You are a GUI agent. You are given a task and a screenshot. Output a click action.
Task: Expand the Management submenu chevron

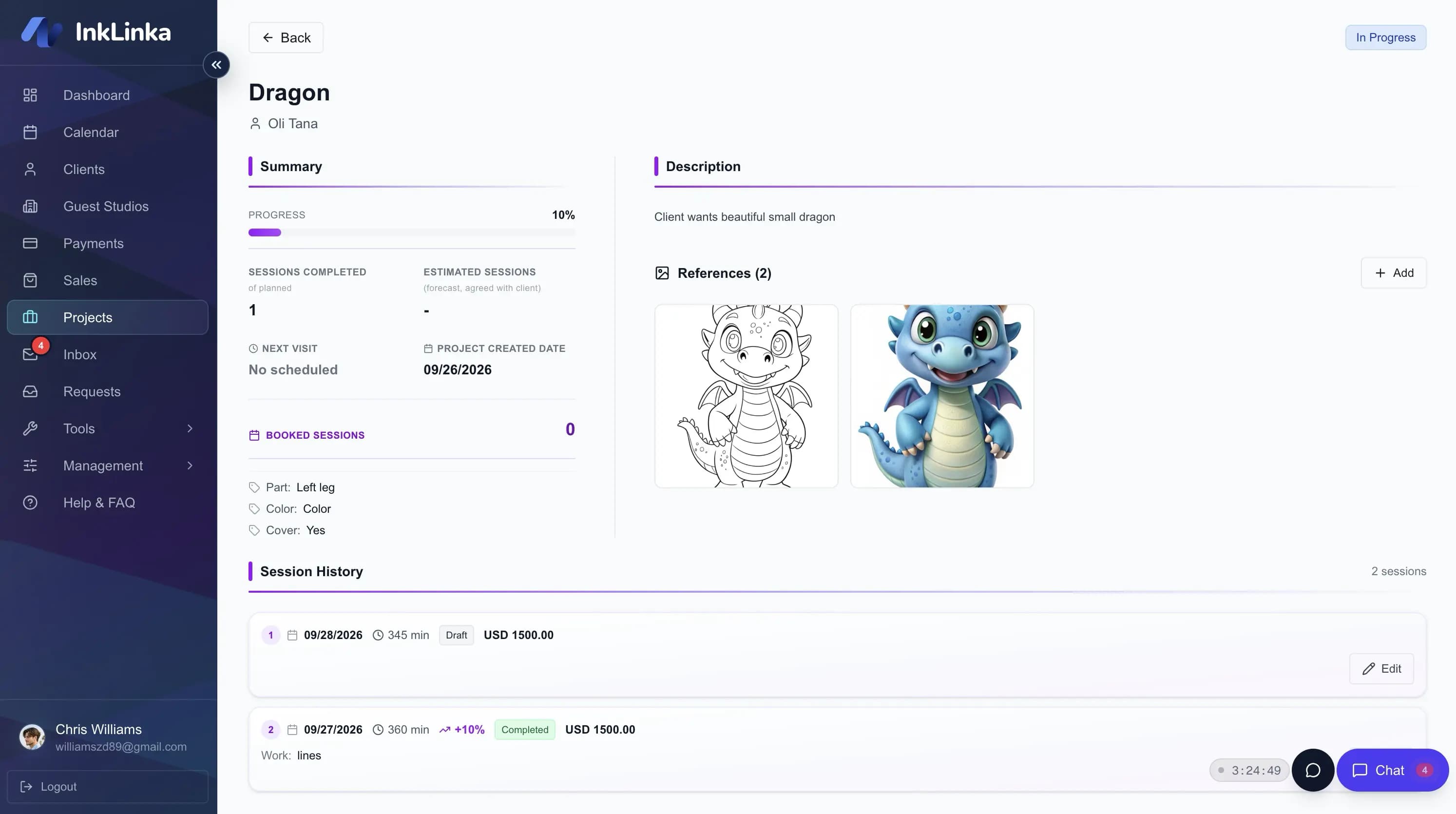click(x=190, y=466)
